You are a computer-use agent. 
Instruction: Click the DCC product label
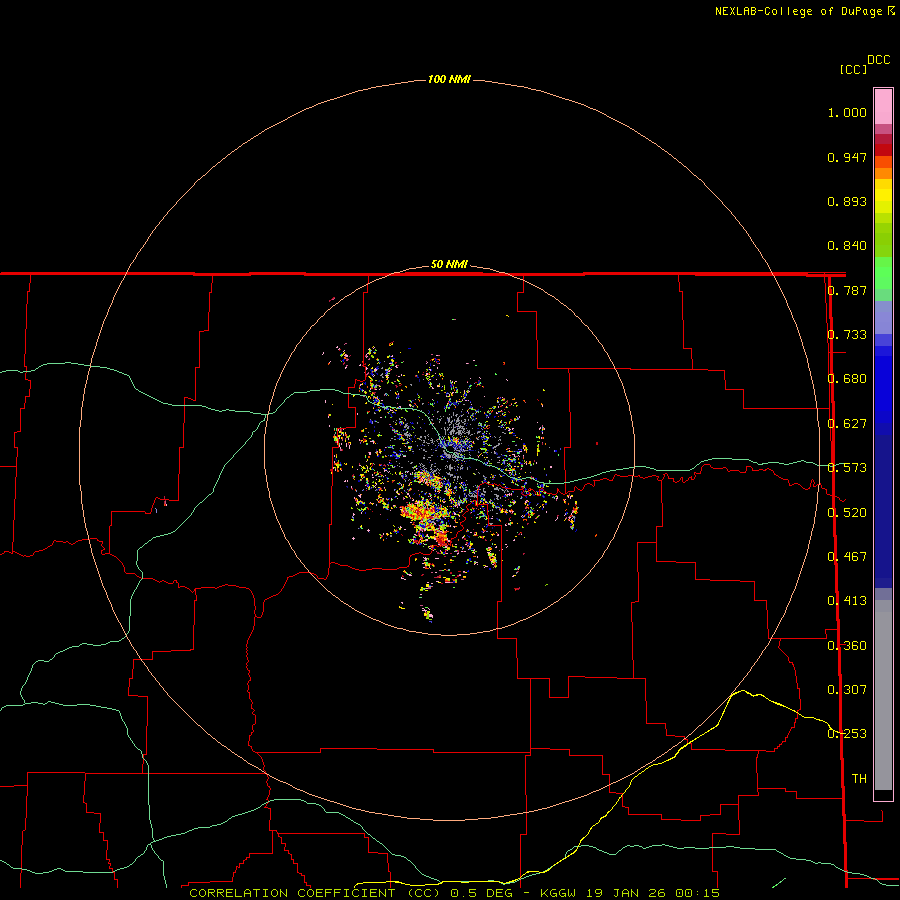coord(879,60)
